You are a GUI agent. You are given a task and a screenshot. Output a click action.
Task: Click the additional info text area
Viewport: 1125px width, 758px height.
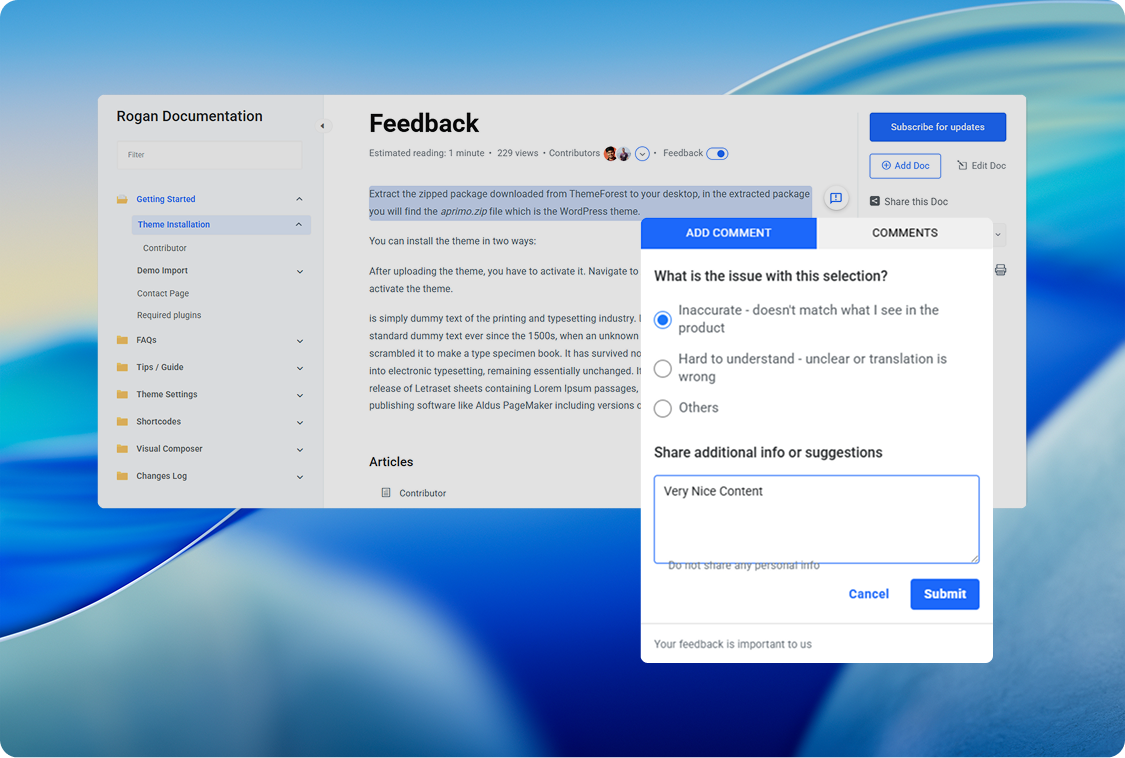tap(816, 520)
